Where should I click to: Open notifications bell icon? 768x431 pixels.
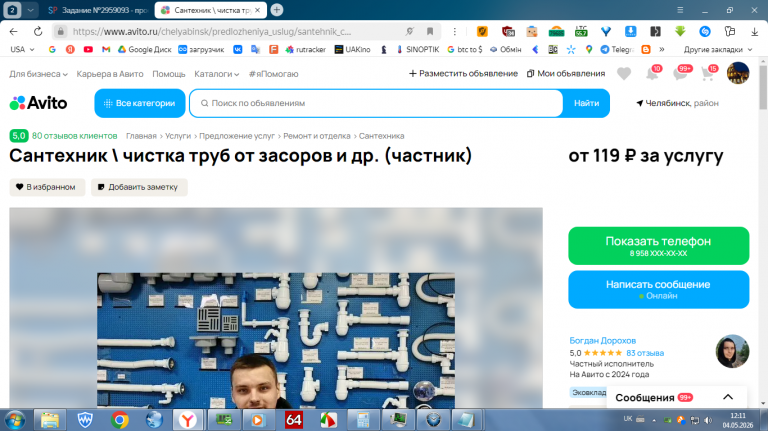652,73
